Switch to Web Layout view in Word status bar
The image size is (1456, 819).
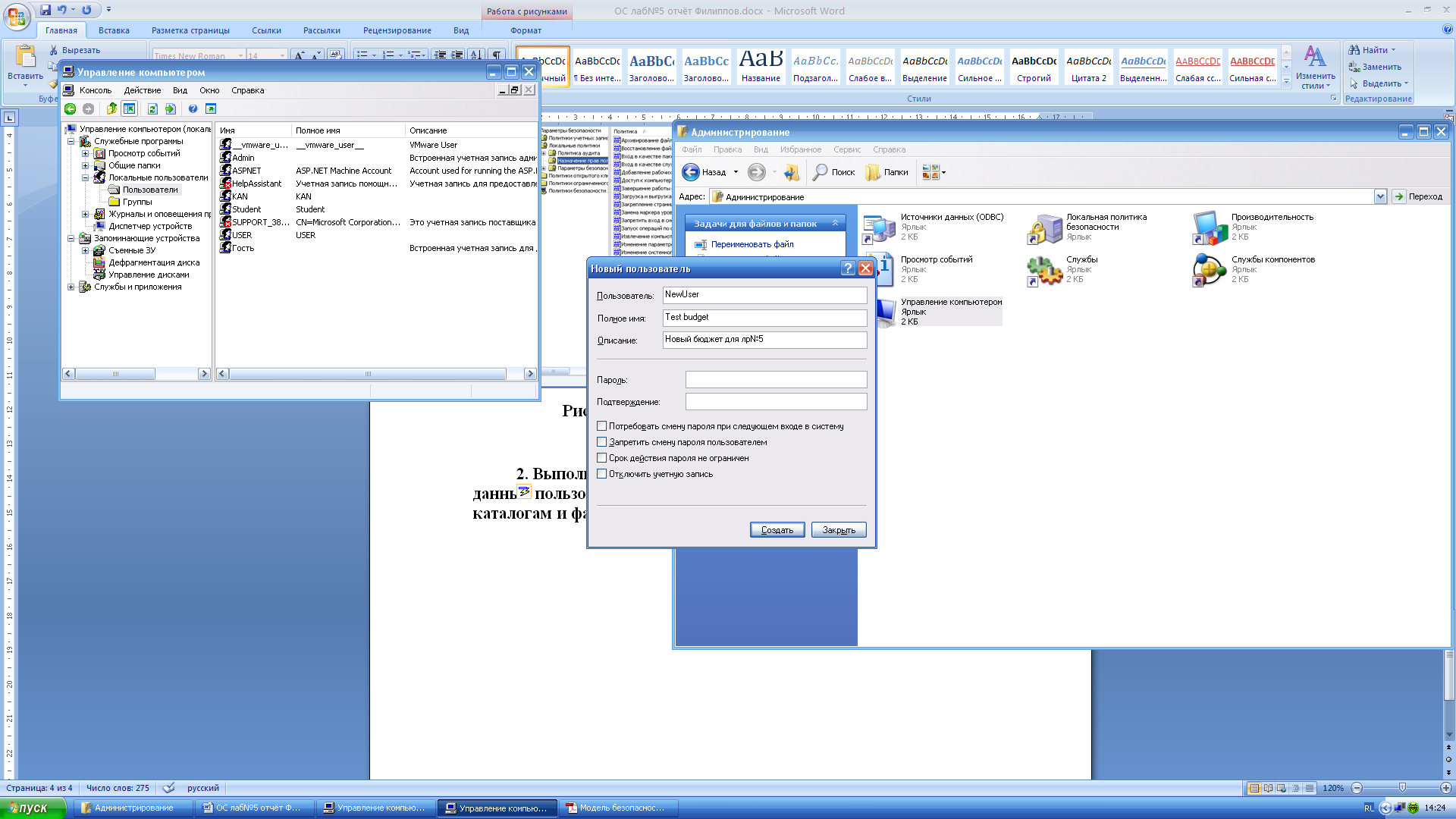[x=1282, y=788]
